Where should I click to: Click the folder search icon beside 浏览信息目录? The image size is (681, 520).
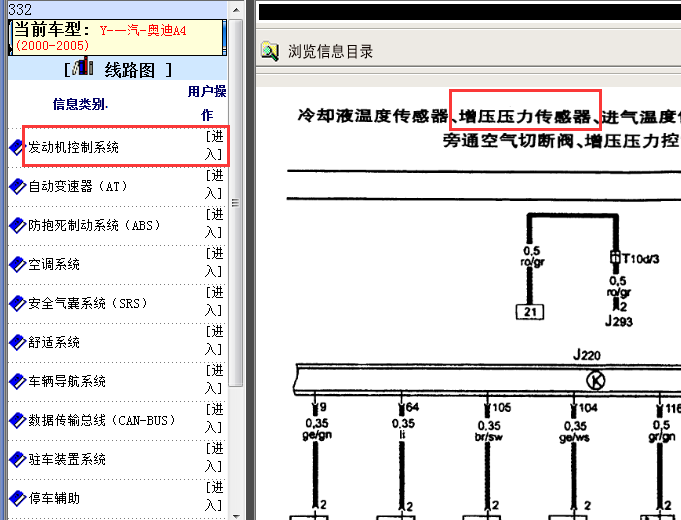tap(269, 51)
